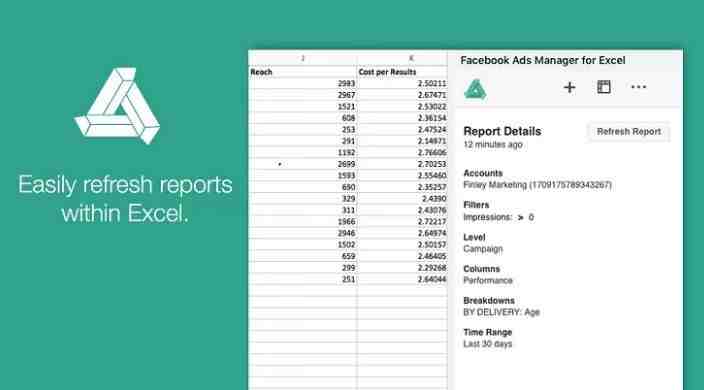Click the Finley Marketing account entry
This screenshot has width=704, height=390.
[537, 185]
